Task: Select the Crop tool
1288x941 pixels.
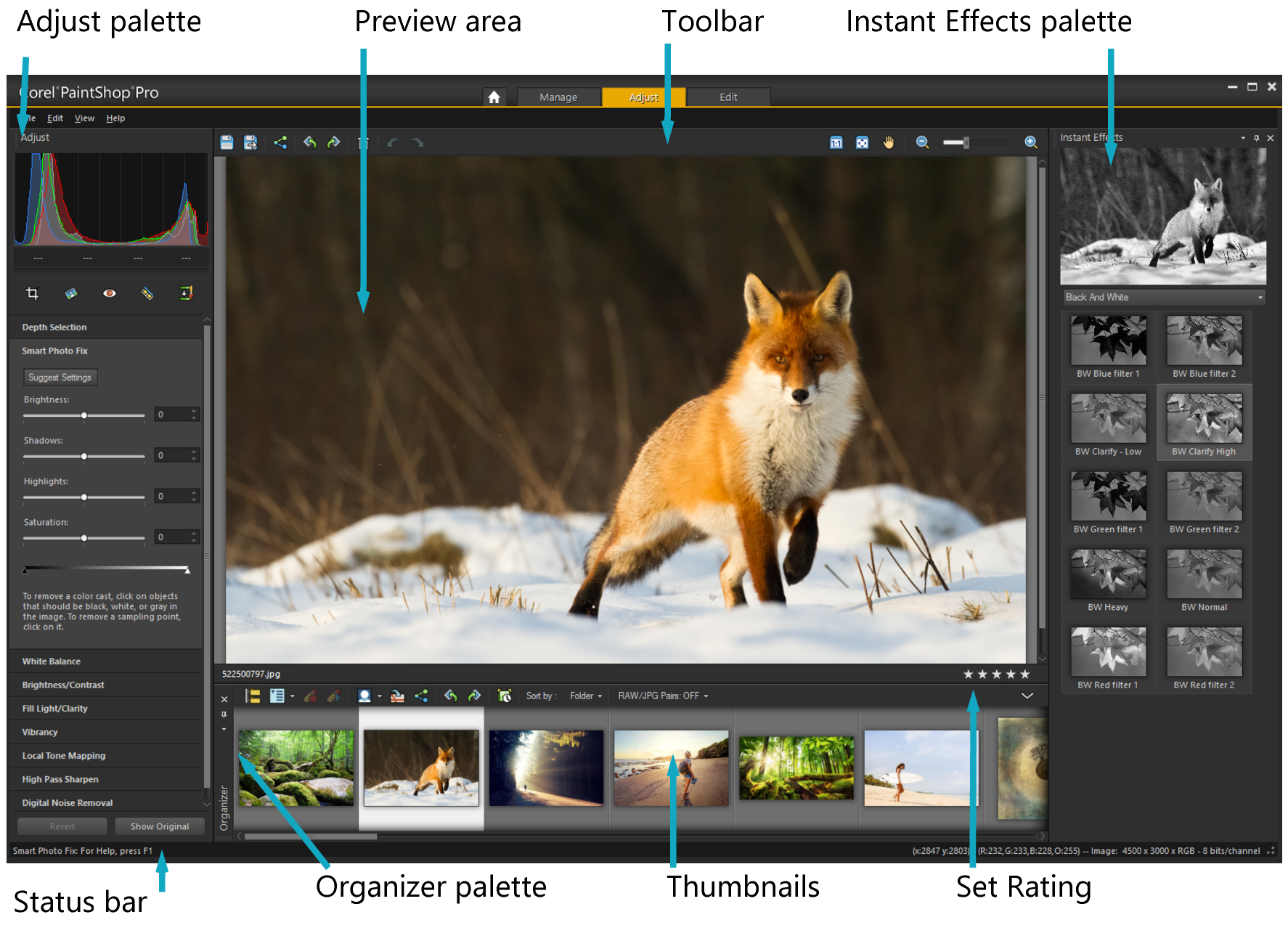Action: click(x=32, y=293)
